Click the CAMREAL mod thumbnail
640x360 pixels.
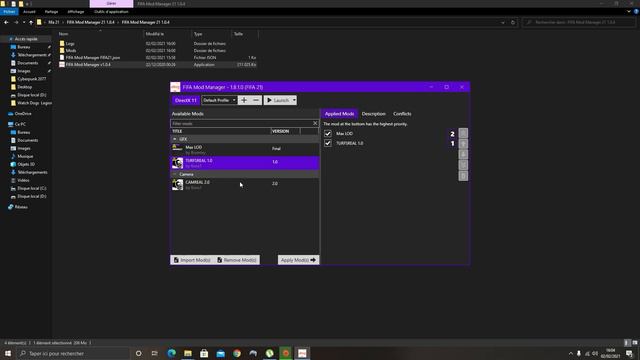[177, 184]
